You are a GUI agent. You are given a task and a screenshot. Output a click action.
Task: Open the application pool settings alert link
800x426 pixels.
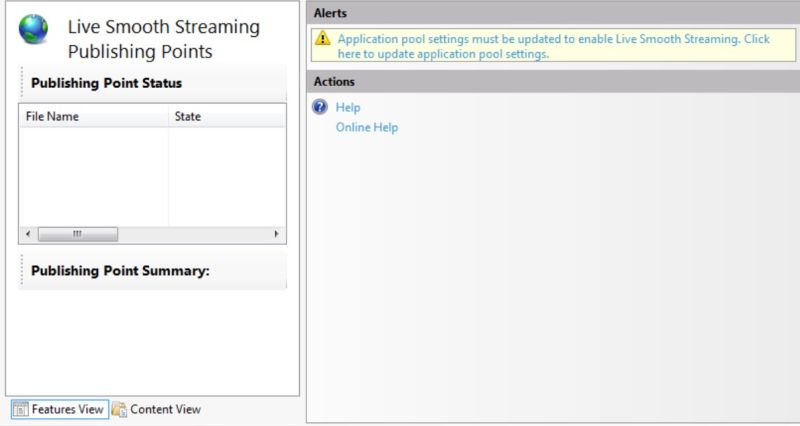coord(554,46)
